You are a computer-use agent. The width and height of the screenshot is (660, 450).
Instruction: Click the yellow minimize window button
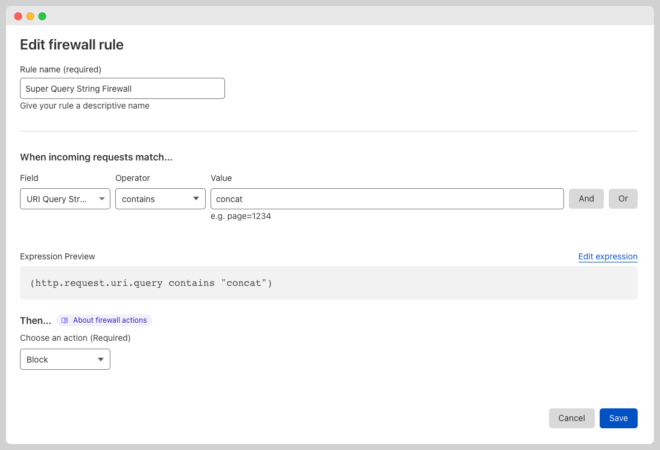[x=30, y=16]
